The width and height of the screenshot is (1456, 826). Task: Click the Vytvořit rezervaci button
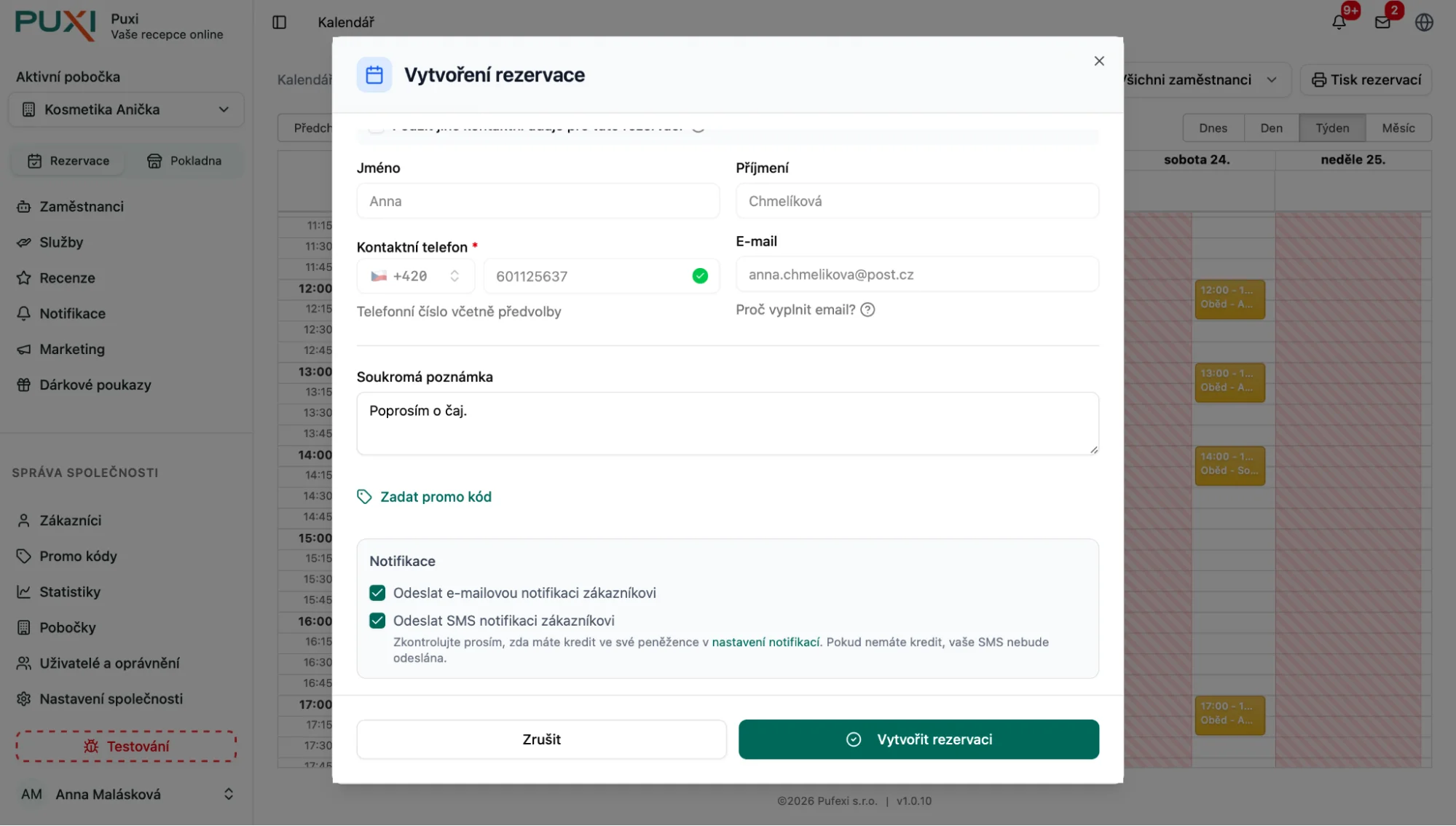pyautogui.click(x=918, y=739)
